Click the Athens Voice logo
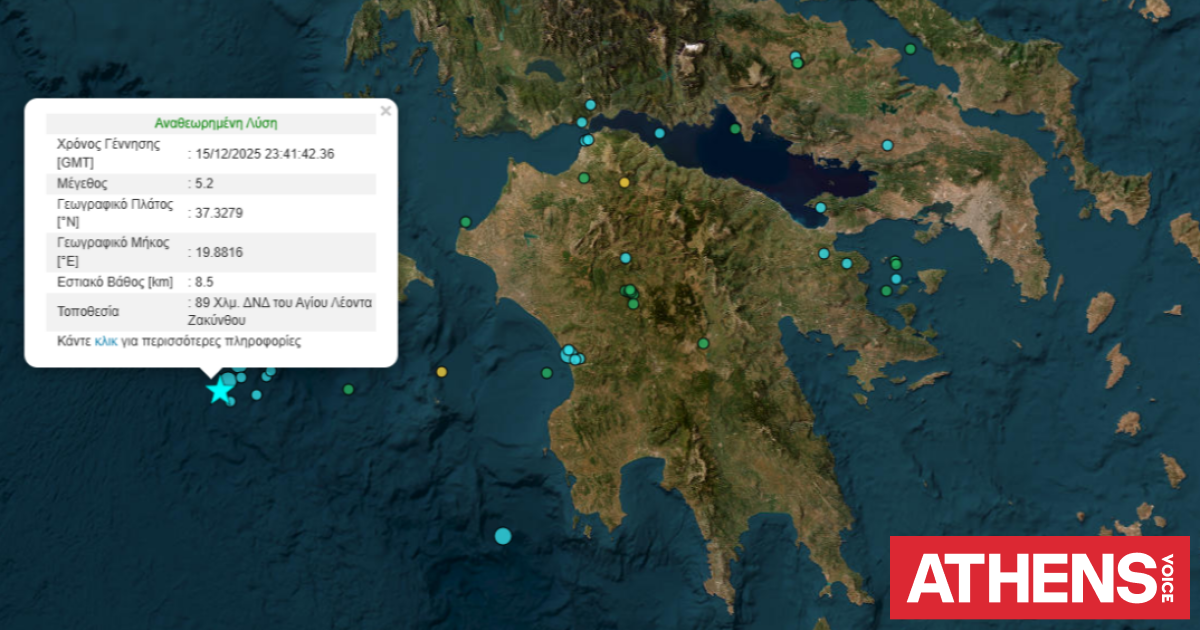Image resolution: width=1200 pixels, height=630 pixels. pos(1040,577)
